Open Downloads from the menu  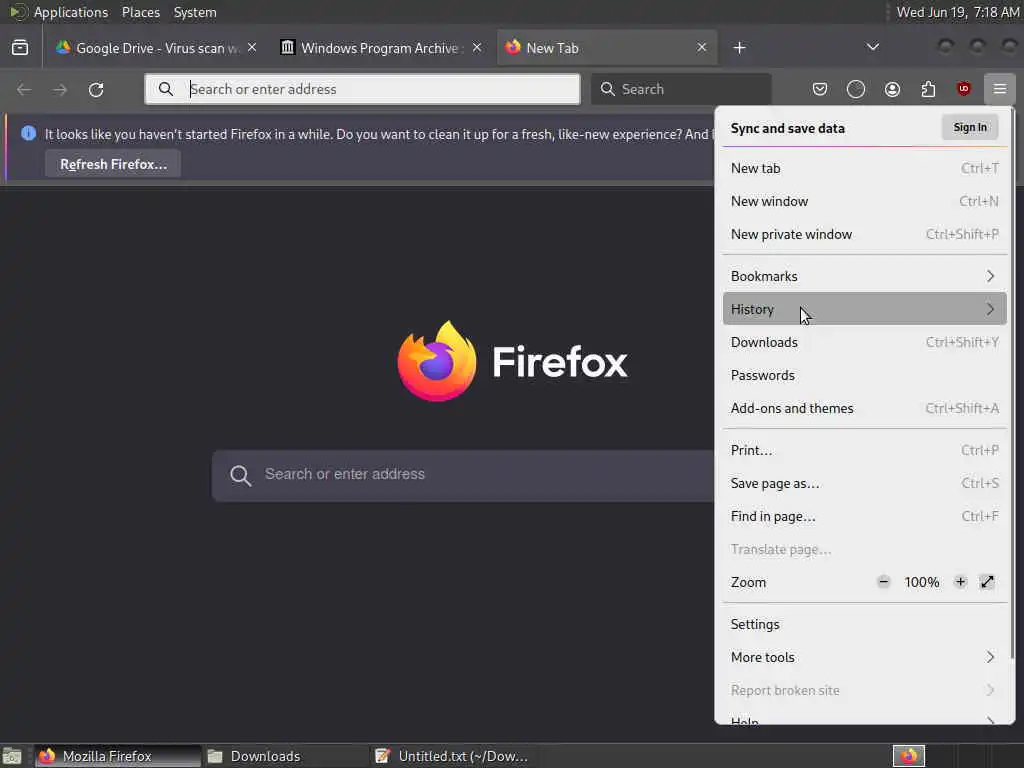coord(865,342)
